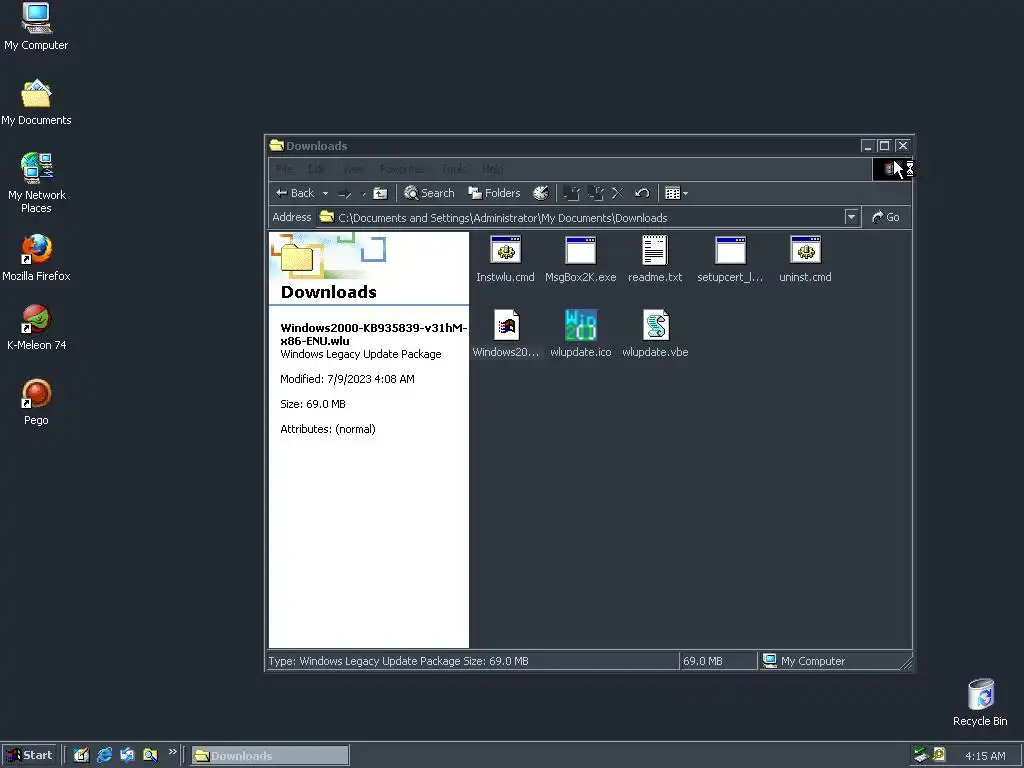Click the Downloads folder icon in title bar
Screen dimensions: 1024x768
(276, 145)
